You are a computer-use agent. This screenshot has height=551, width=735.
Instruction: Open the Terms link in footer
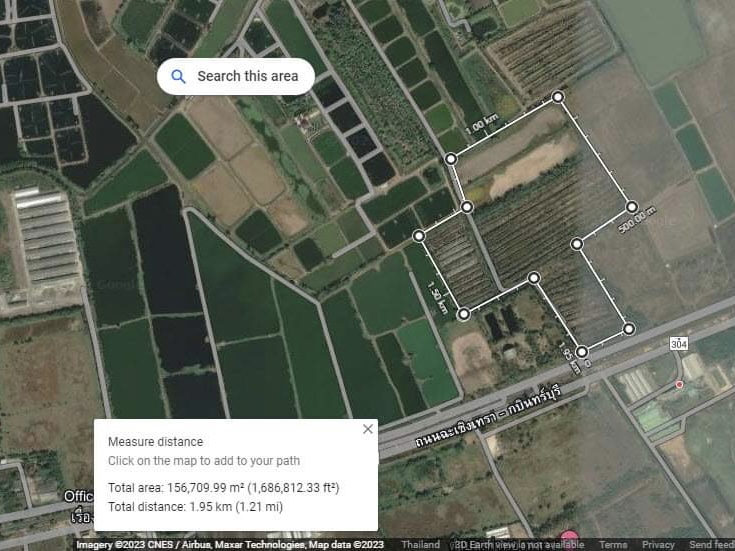tap(613, 544)
